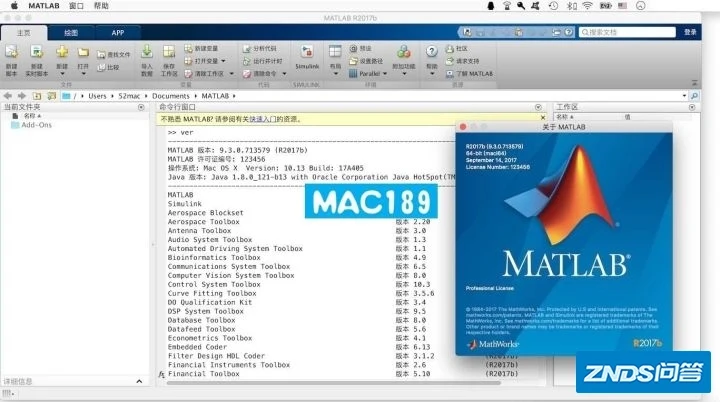The image size is (720, 402).
Task: Click the Save Workspace (保存工作区) icon
Action: tap(169, 51)
